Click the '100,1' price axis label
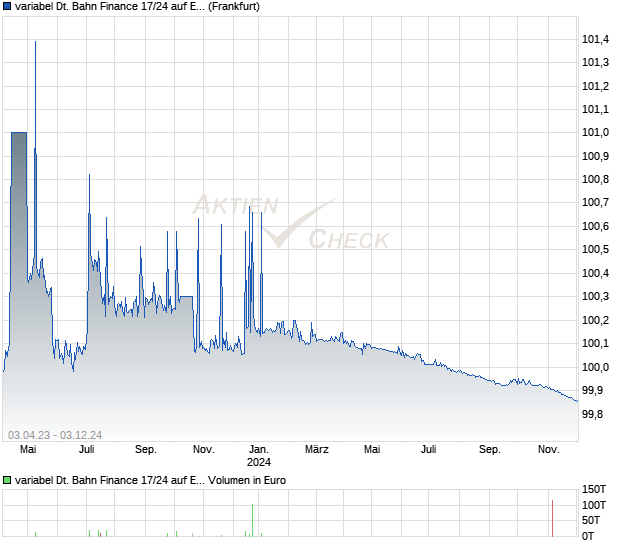The image size is (620, 546). (x=595, y=343)
